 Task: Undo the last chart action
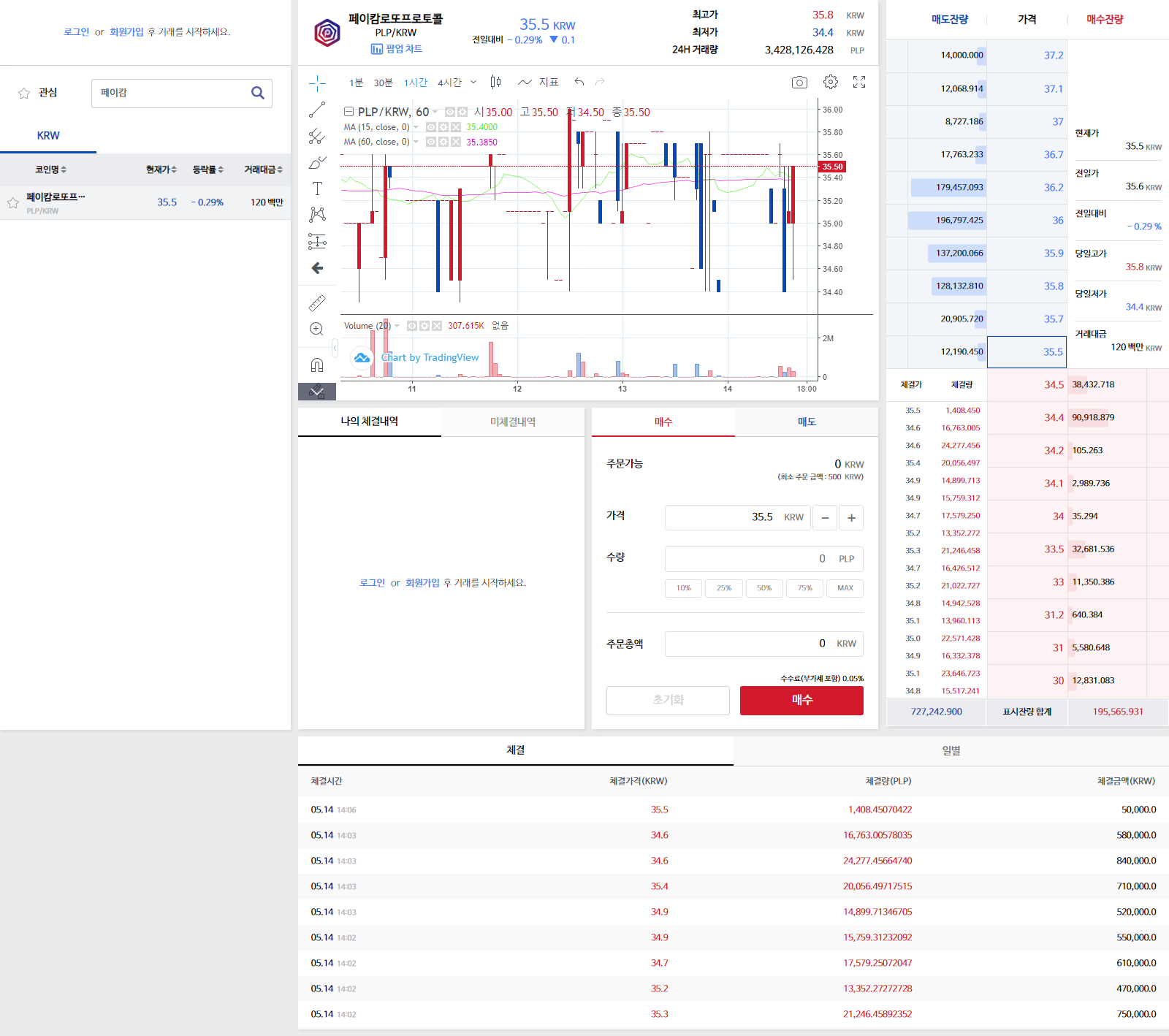(x=579, y=82)
